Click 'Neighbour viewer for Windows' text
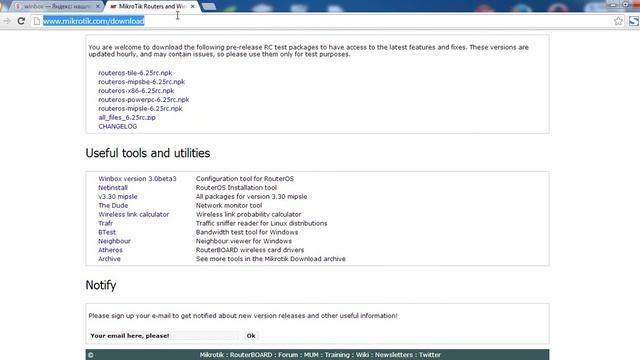The width and height of the screenshot is (640, 360). click(x=244, y=241)
